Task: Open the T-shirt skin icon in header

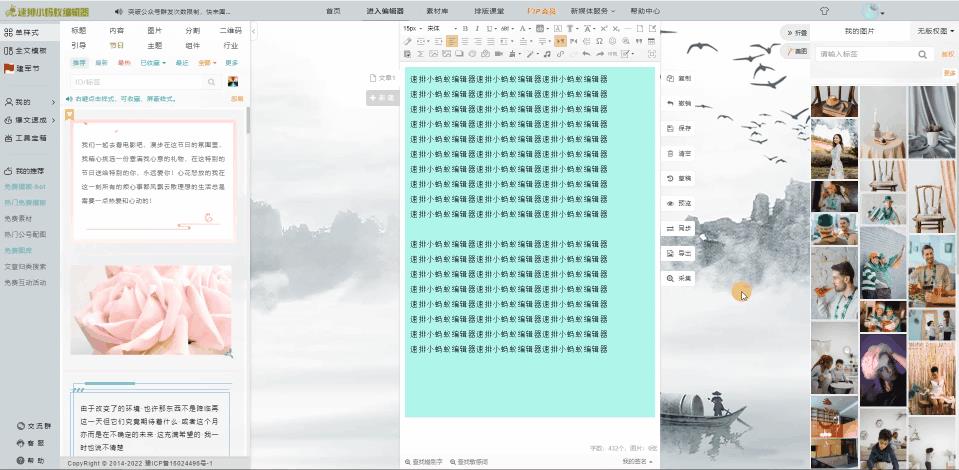Action: [824, 11]
